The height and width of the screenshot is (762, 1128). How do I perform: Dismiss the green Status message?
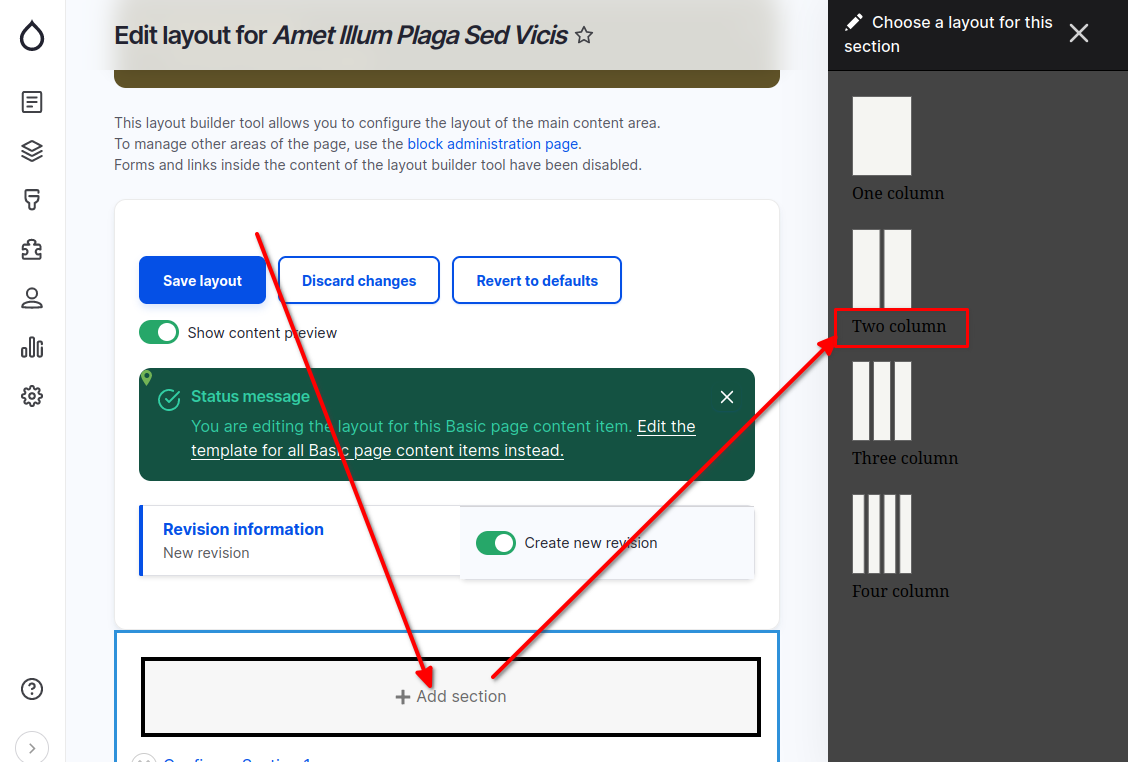point(727,396)
